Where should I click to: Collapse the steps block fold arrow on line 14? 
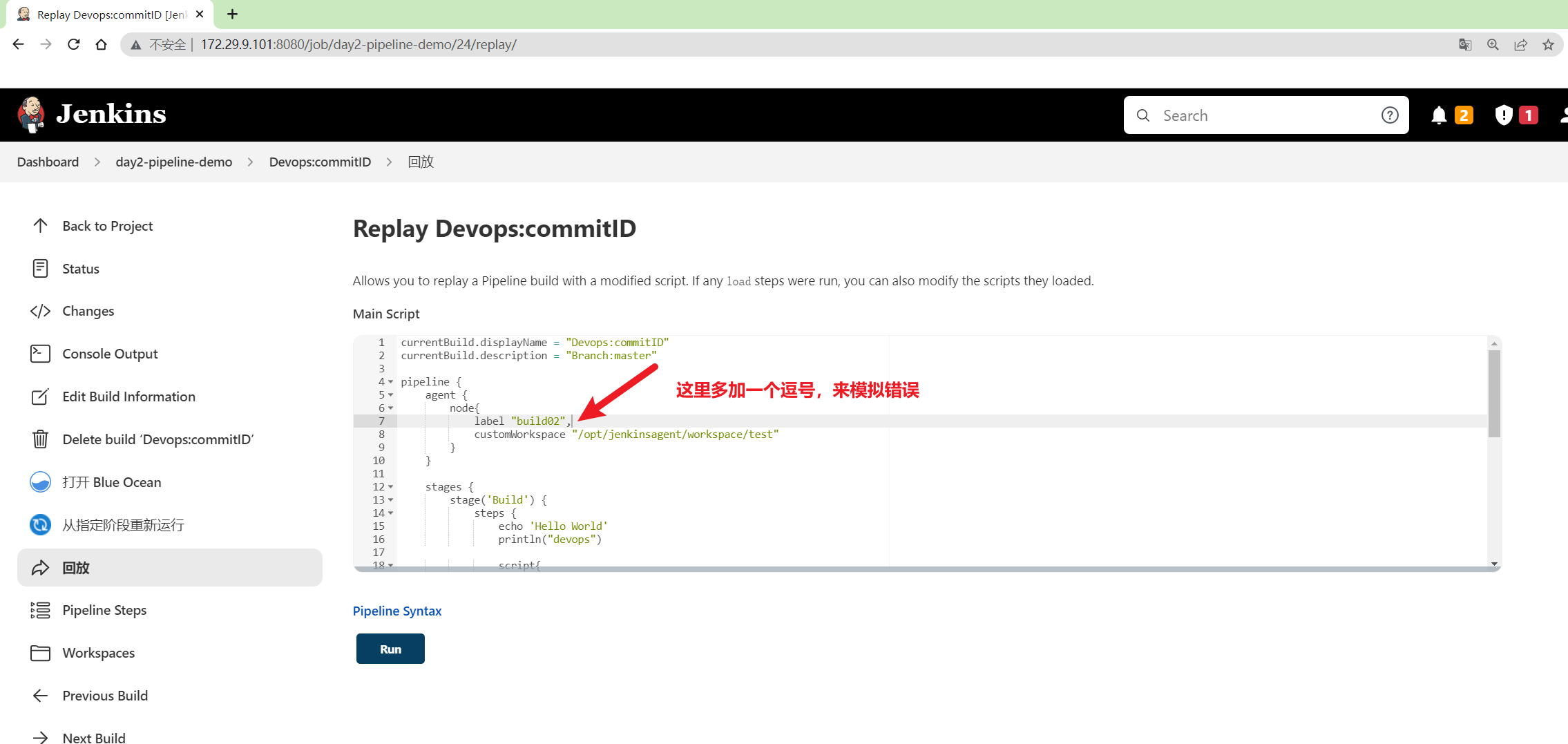coord(391,513)
